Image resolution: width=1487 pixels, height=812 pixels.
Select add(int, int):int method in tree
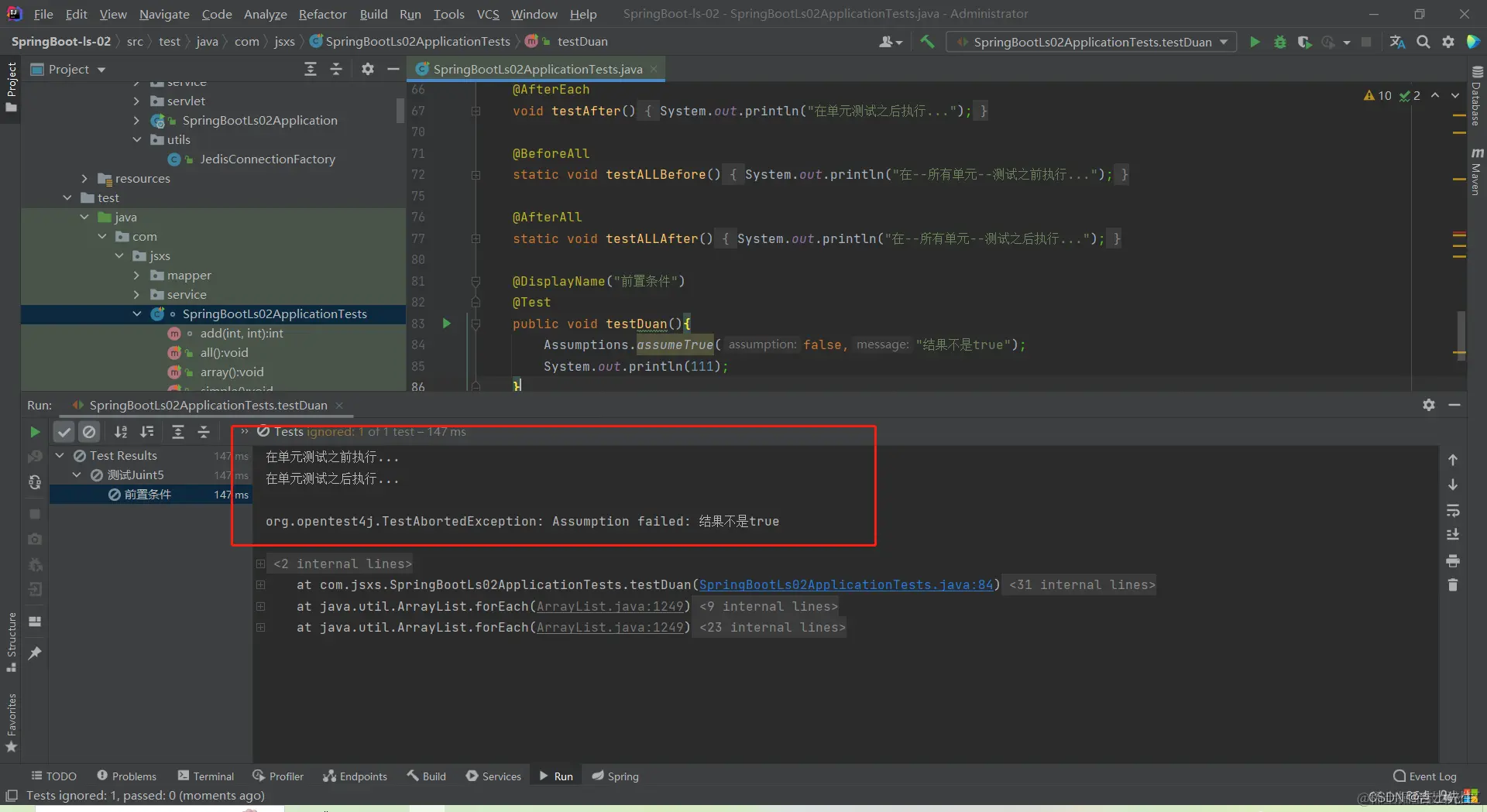(x=242, y=333)
